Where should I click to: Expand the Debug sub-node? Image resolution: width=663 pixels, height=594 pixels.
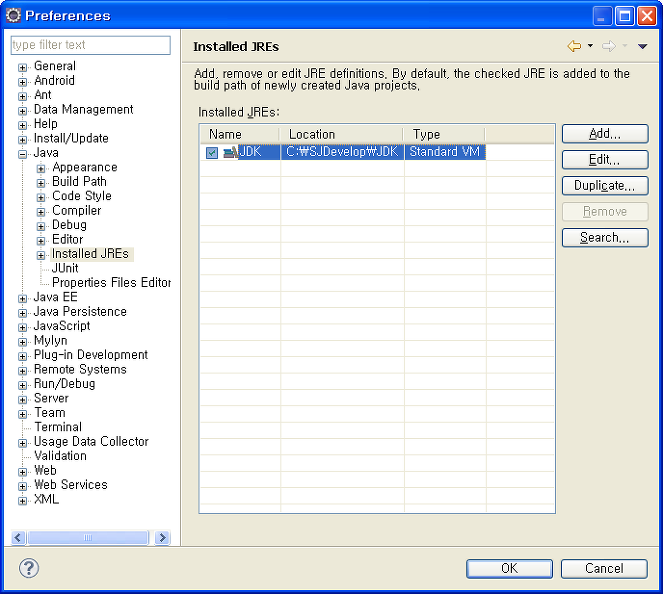pyautogui.click(x=41, y=226)
